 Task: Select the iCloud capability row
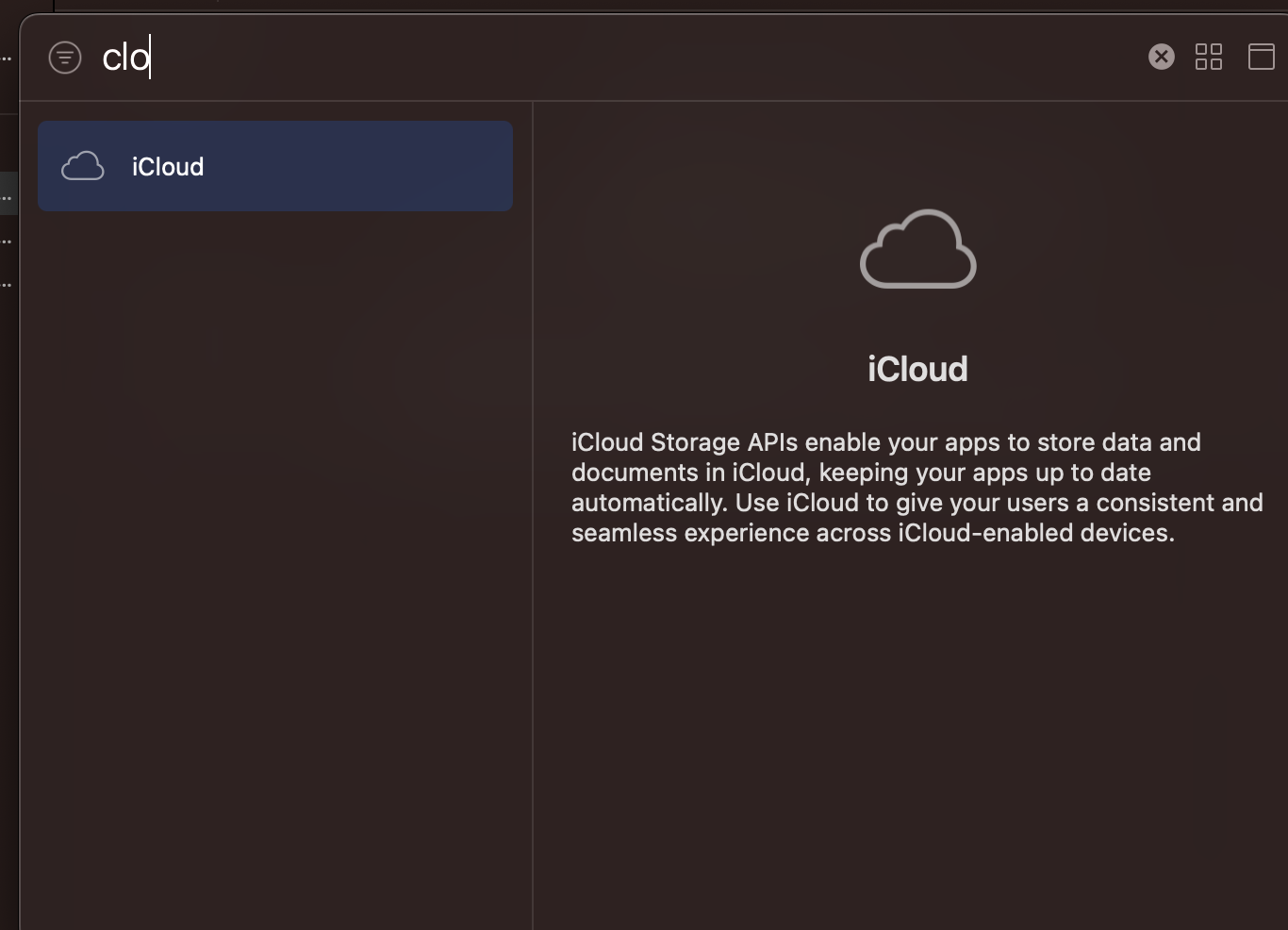click(x=275, y=166)
